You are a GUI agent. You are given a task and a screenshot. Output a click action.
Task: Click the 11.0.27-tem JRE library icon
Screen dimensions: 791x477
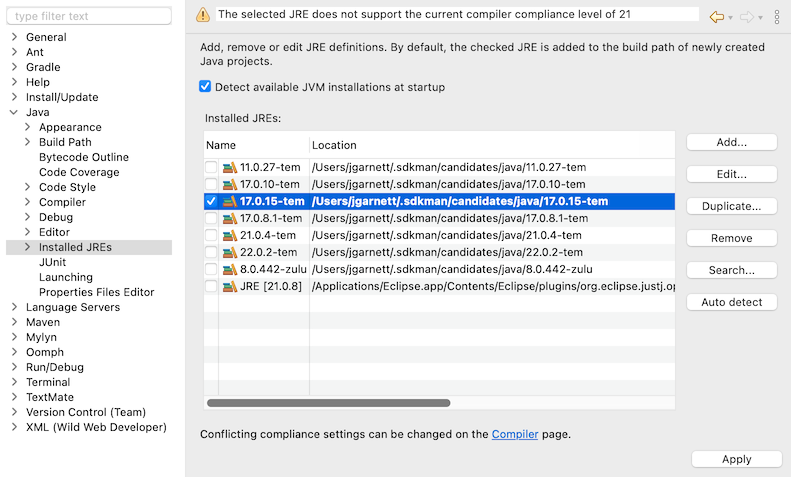(x=229, y=167)
